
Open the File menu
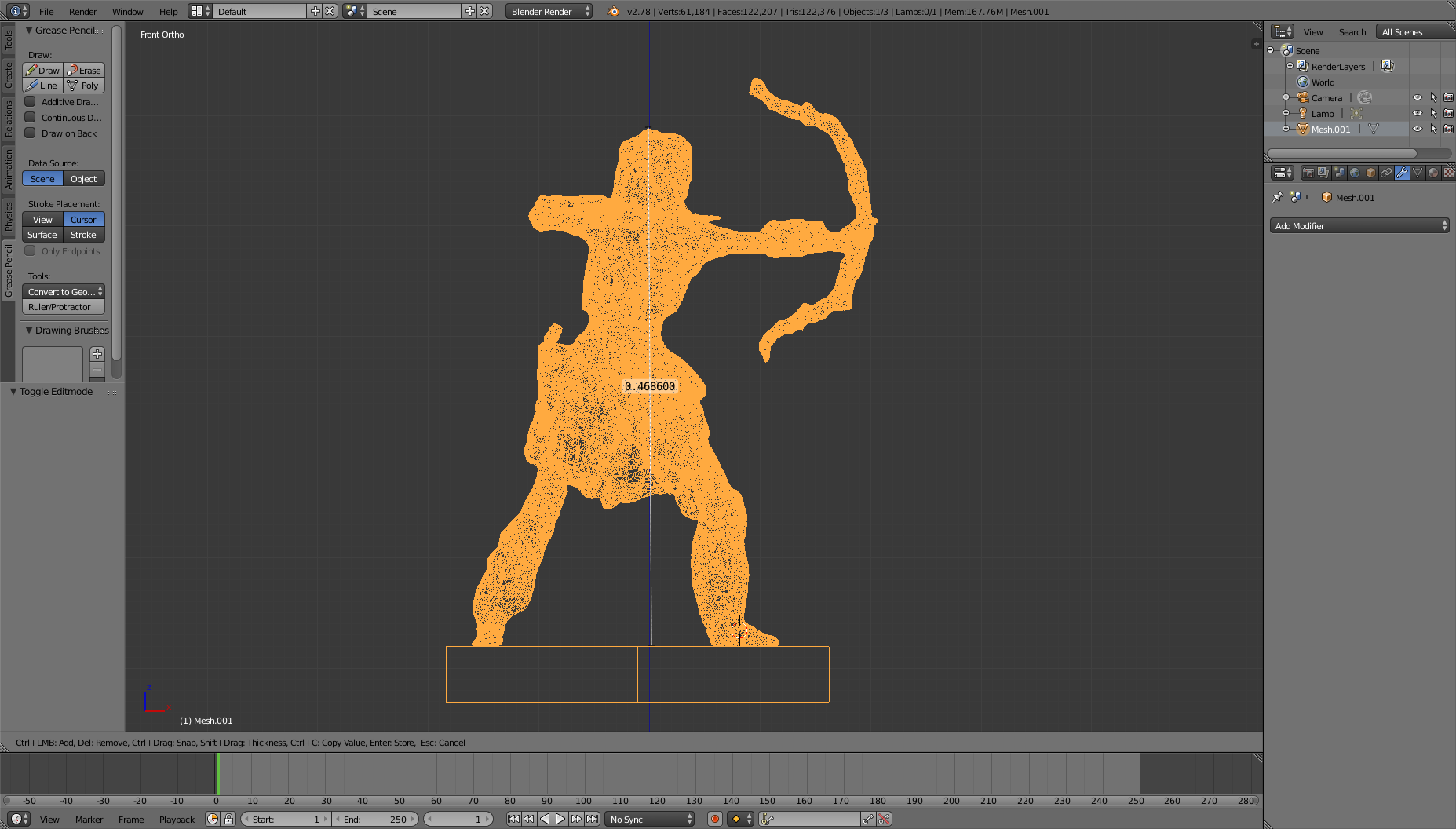click(46, 11)
